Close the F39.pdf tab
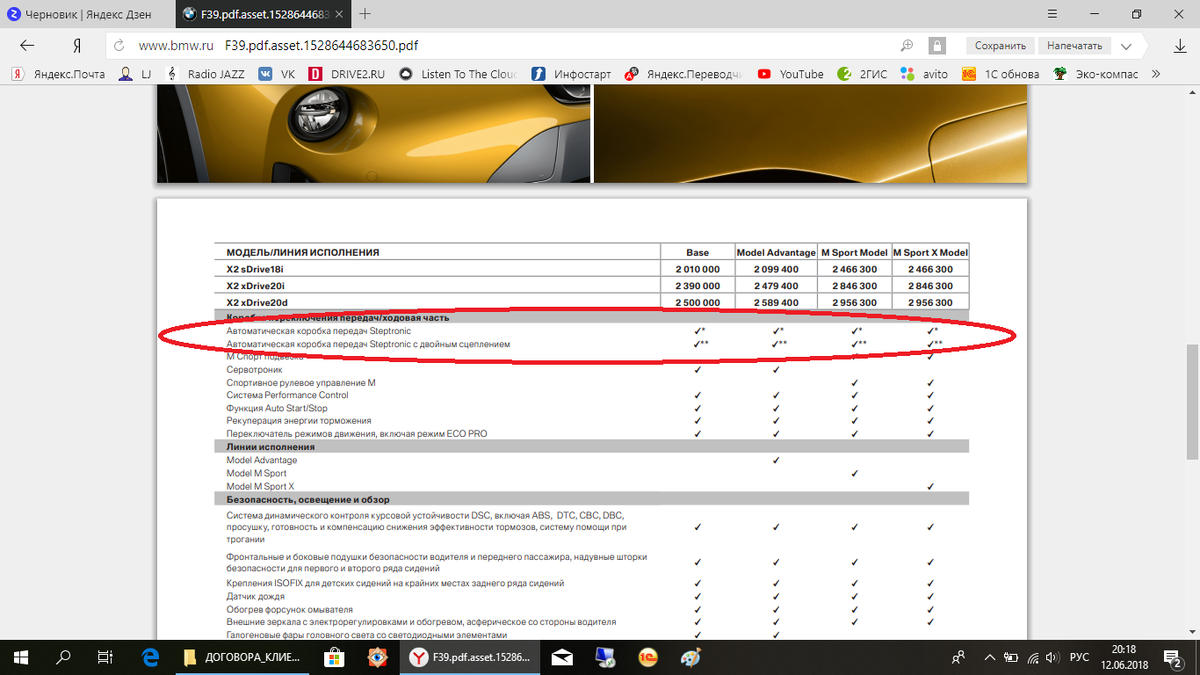The image size is (1200, 675). click(x=339, y=15)
